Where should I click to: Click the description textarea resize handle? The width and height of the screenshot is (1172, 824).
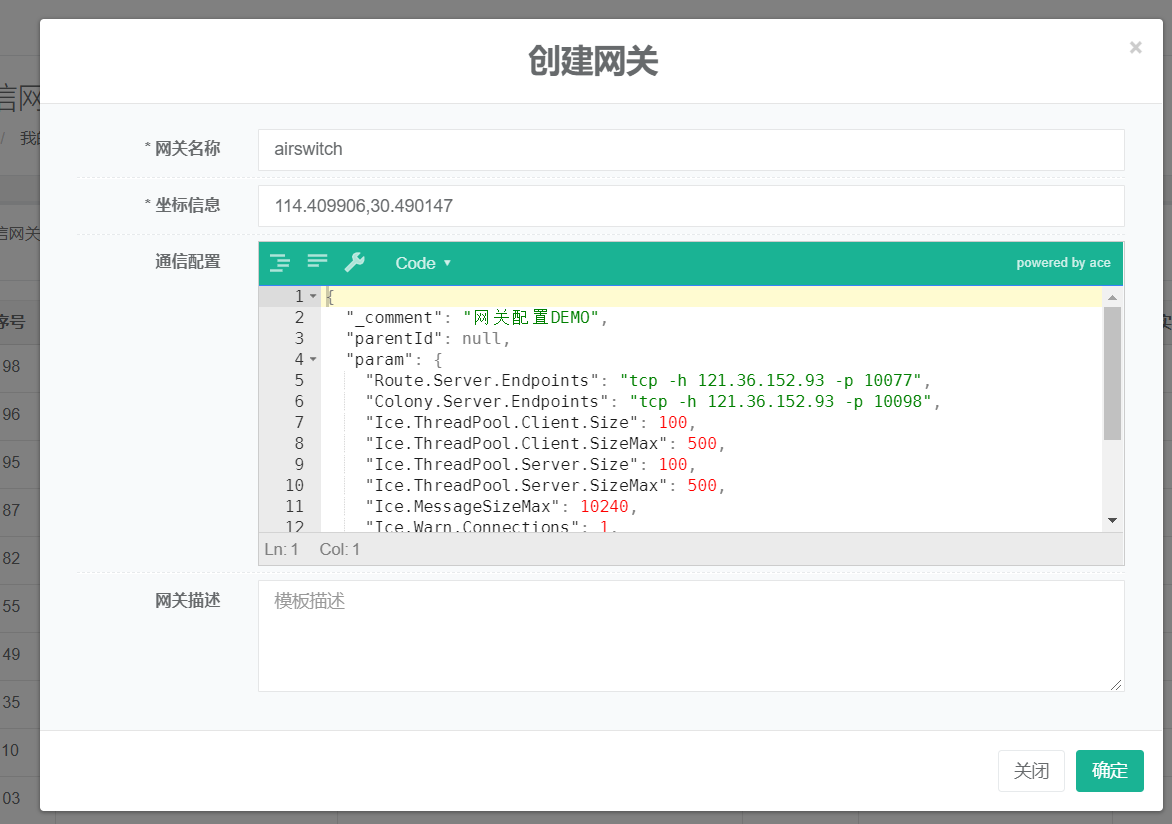tap(1117, 685)
